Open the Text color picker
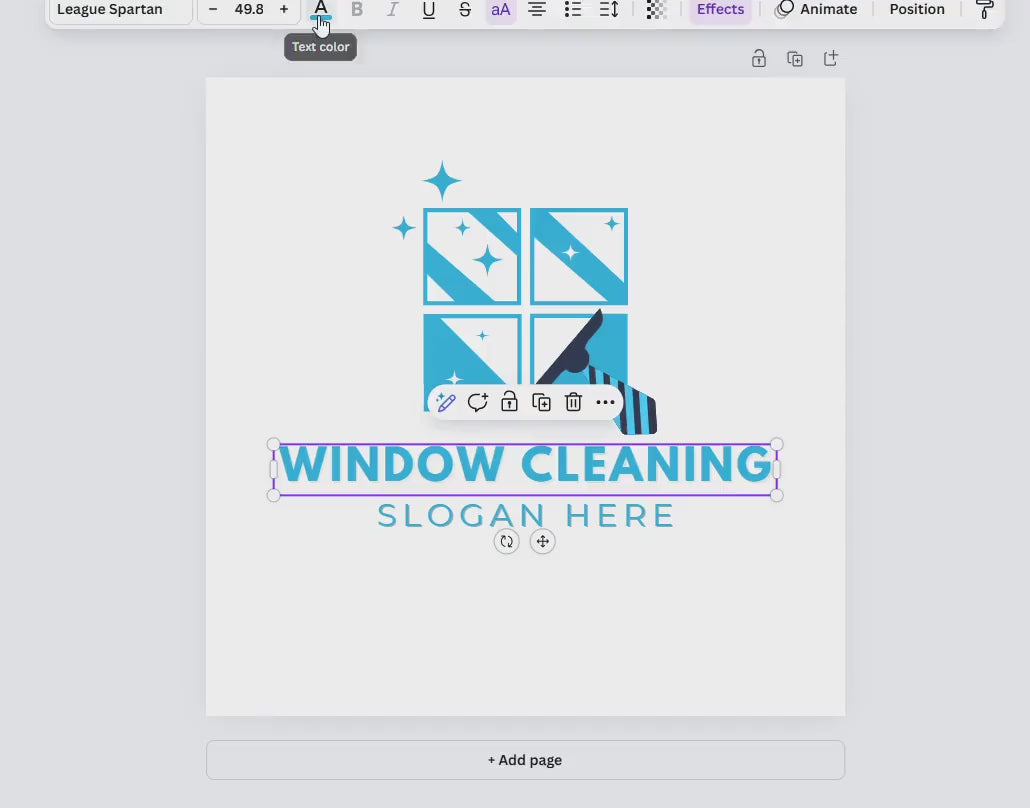 click(x=321, y=9)
